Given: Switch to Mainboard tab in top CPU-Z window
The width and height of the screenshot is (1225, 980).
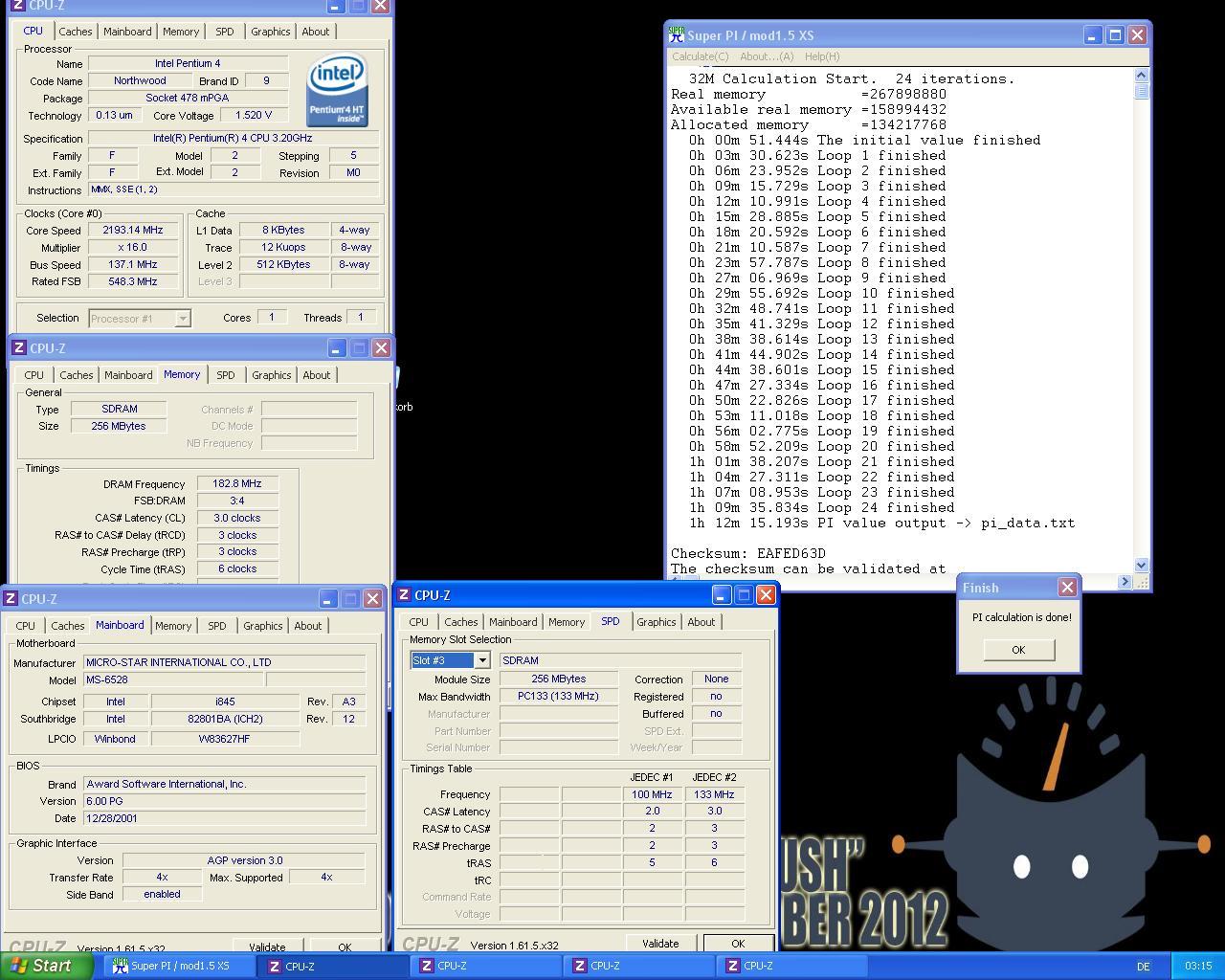Looking at the screenshot, I should point(127,32).
